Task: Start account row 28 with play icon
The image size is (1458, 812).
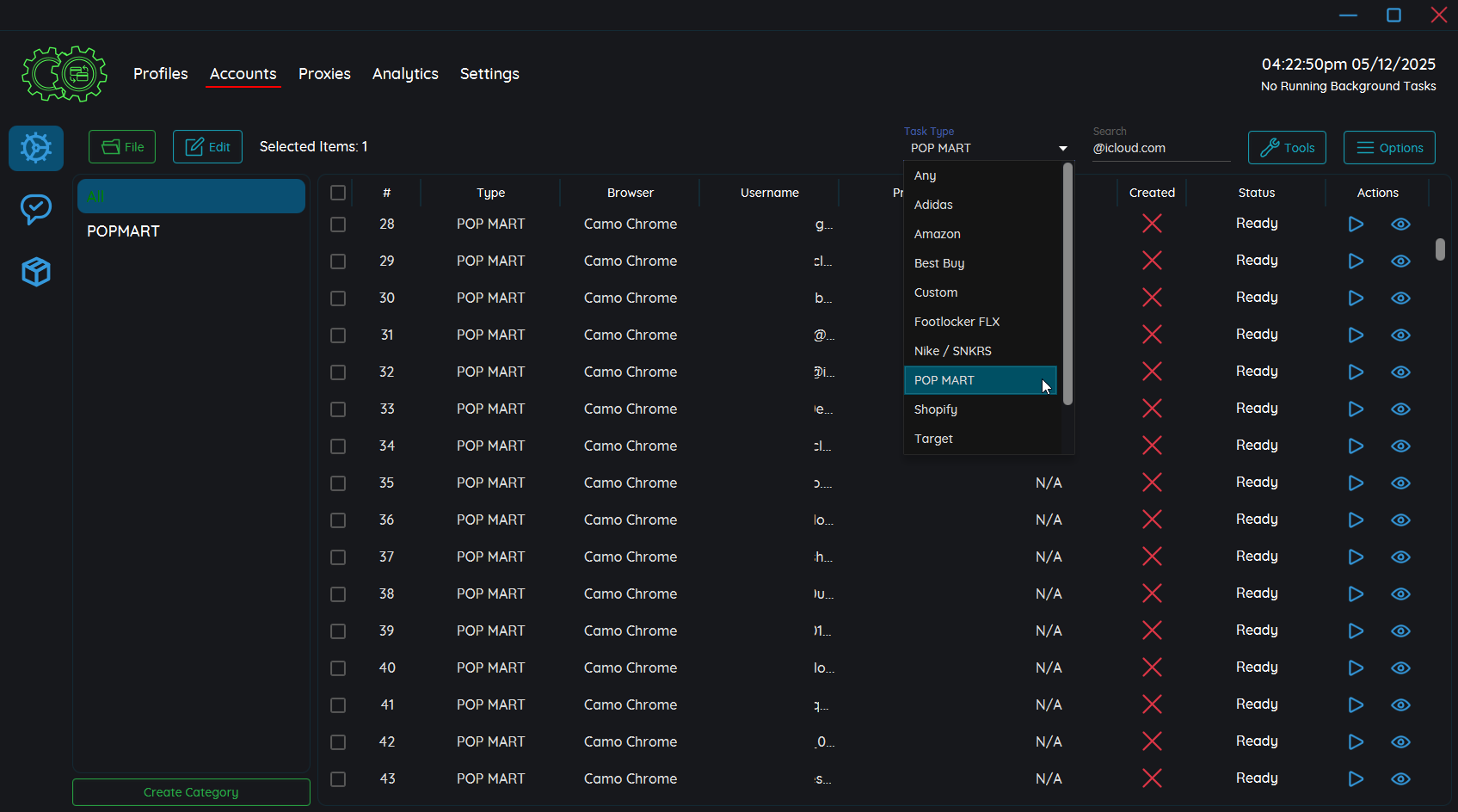Action: 1356,224
